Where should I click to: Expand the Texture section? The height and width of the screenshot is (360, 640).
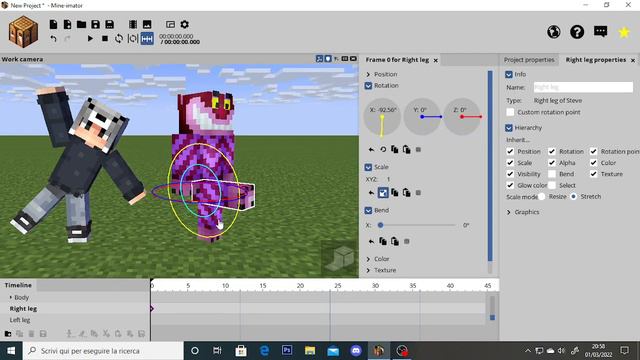coord(368,270)
